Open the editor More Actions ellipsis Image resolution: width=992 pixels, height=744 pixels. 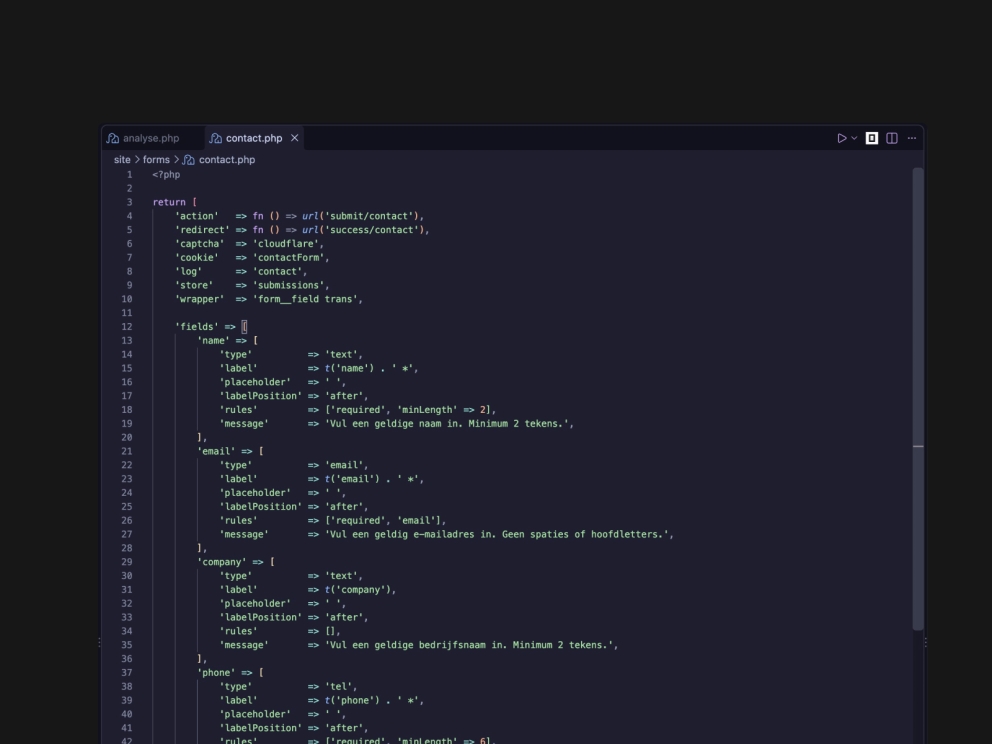(912, 138)
